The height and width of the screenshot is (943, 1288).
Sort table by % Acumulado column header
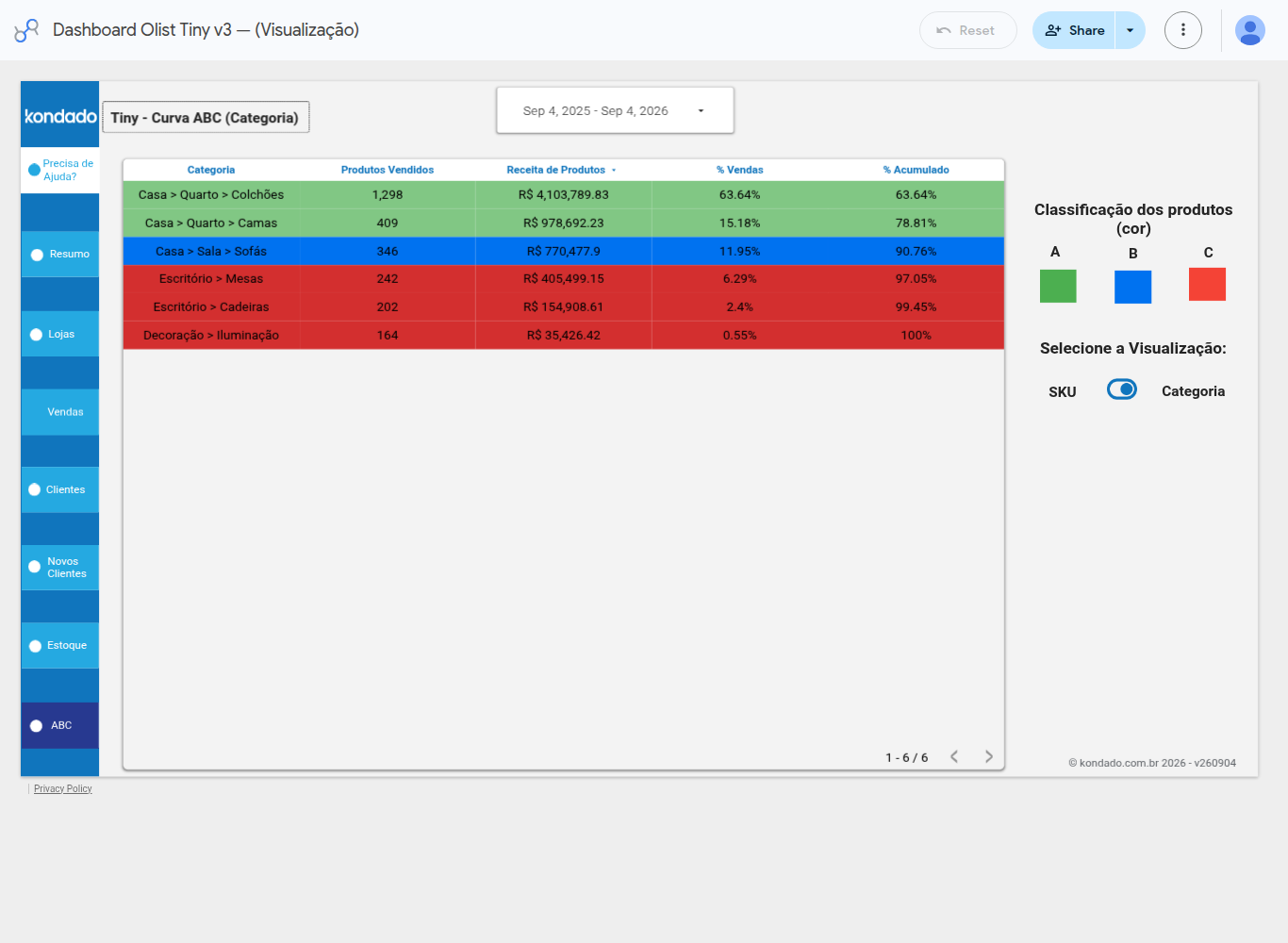[x=916, y=170]
